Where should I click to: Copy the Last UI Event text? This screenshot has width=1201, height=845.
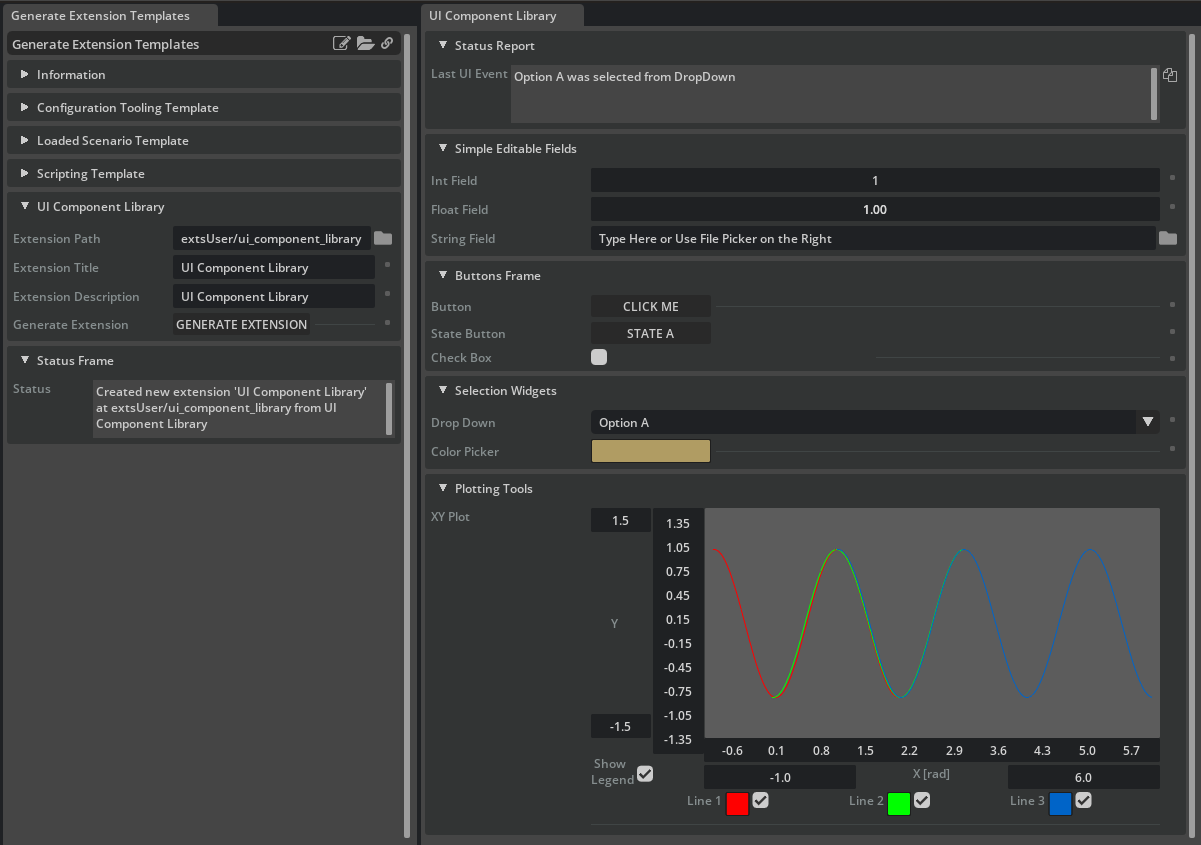tap(1169, 75)
